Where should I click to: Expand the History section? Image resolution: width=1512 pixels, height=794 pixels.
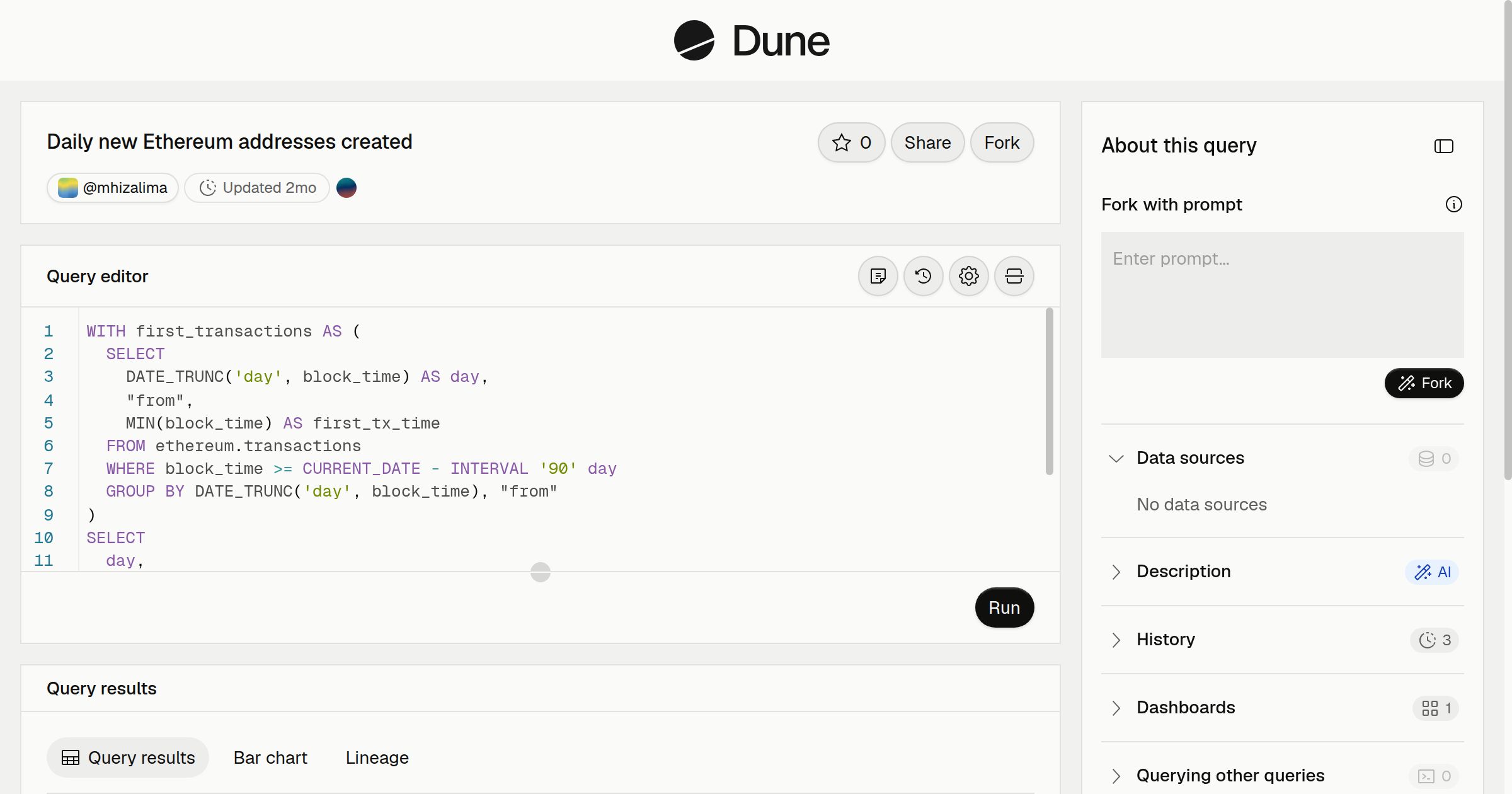pos(1116,640)
